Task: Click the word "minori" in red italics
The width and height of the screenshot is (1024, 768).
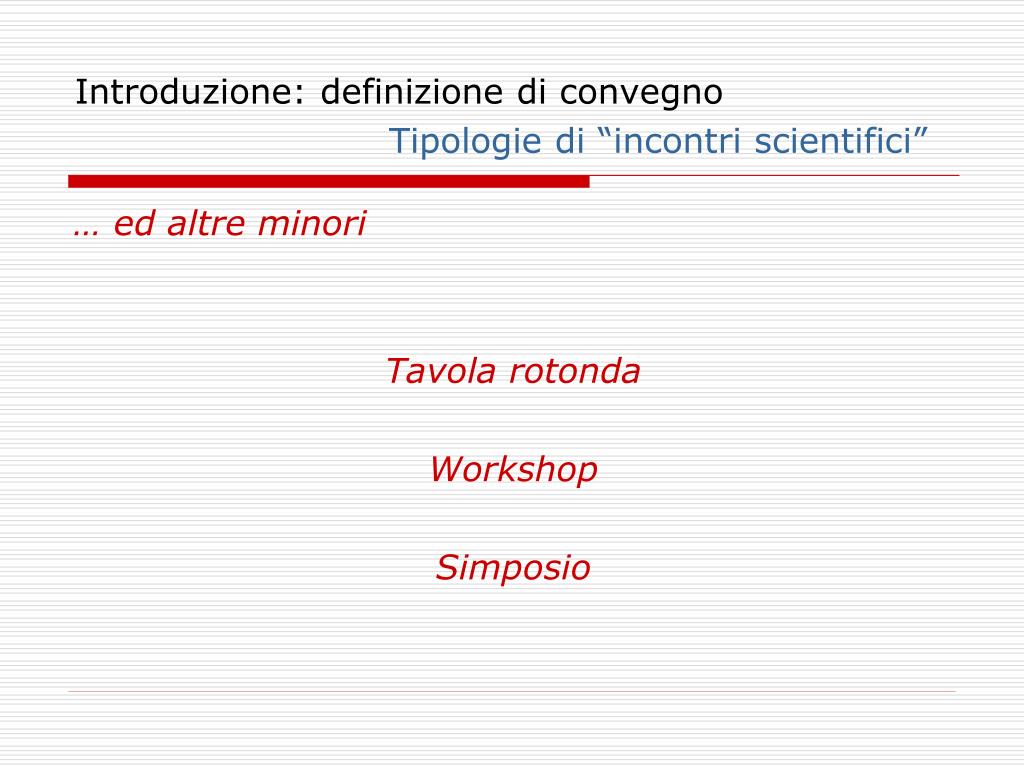Action: (312, 223)
